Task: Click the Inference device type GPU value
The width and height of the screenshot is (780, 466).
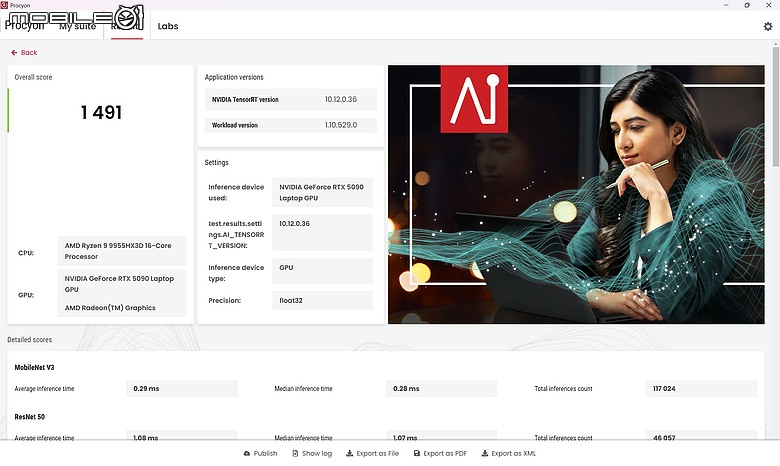Action: (322, 271)
